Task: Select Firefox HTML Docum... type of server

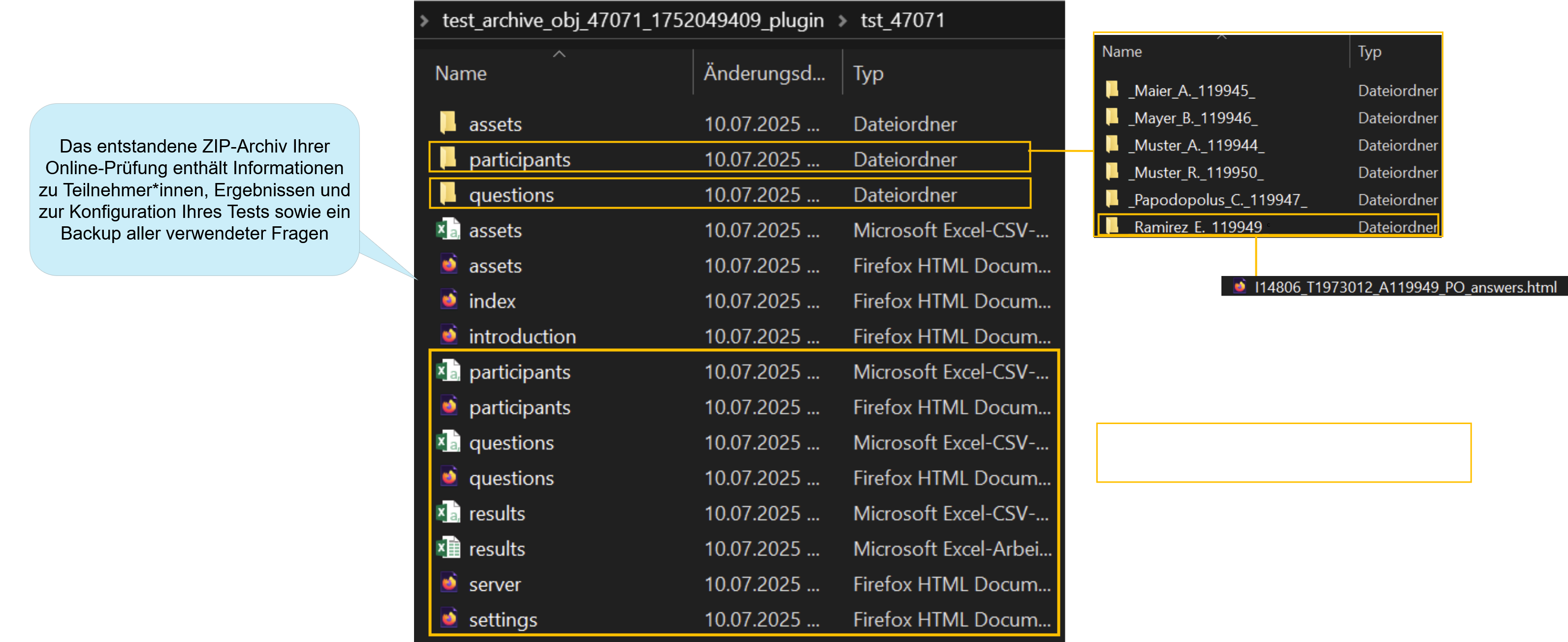Action: pos(952,584)
